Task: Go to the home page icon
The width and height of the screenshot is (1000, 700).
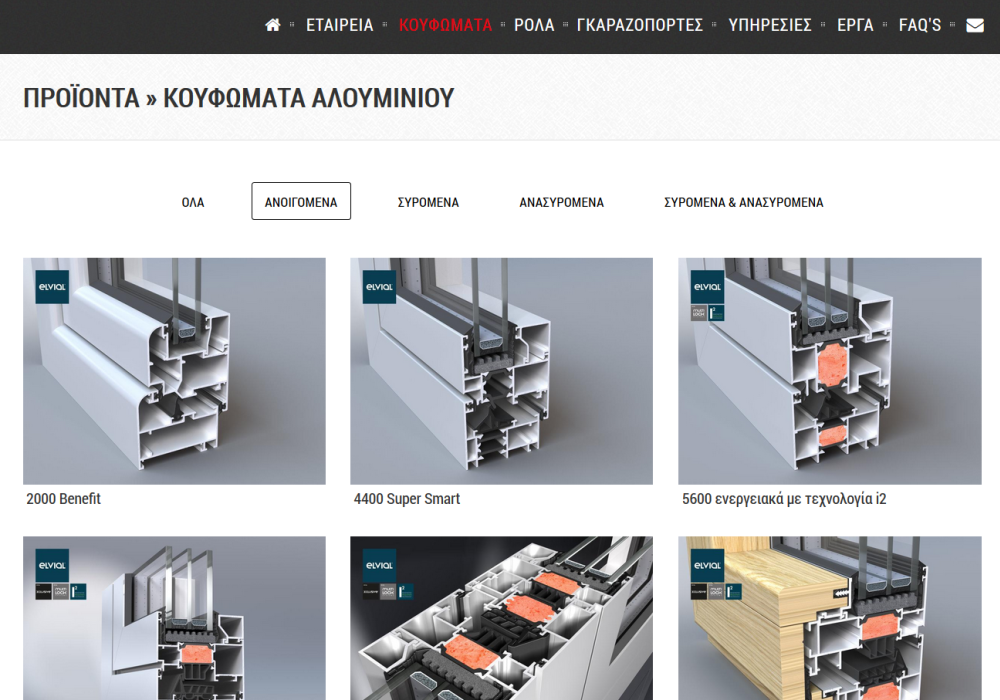Action: [273, 26]
